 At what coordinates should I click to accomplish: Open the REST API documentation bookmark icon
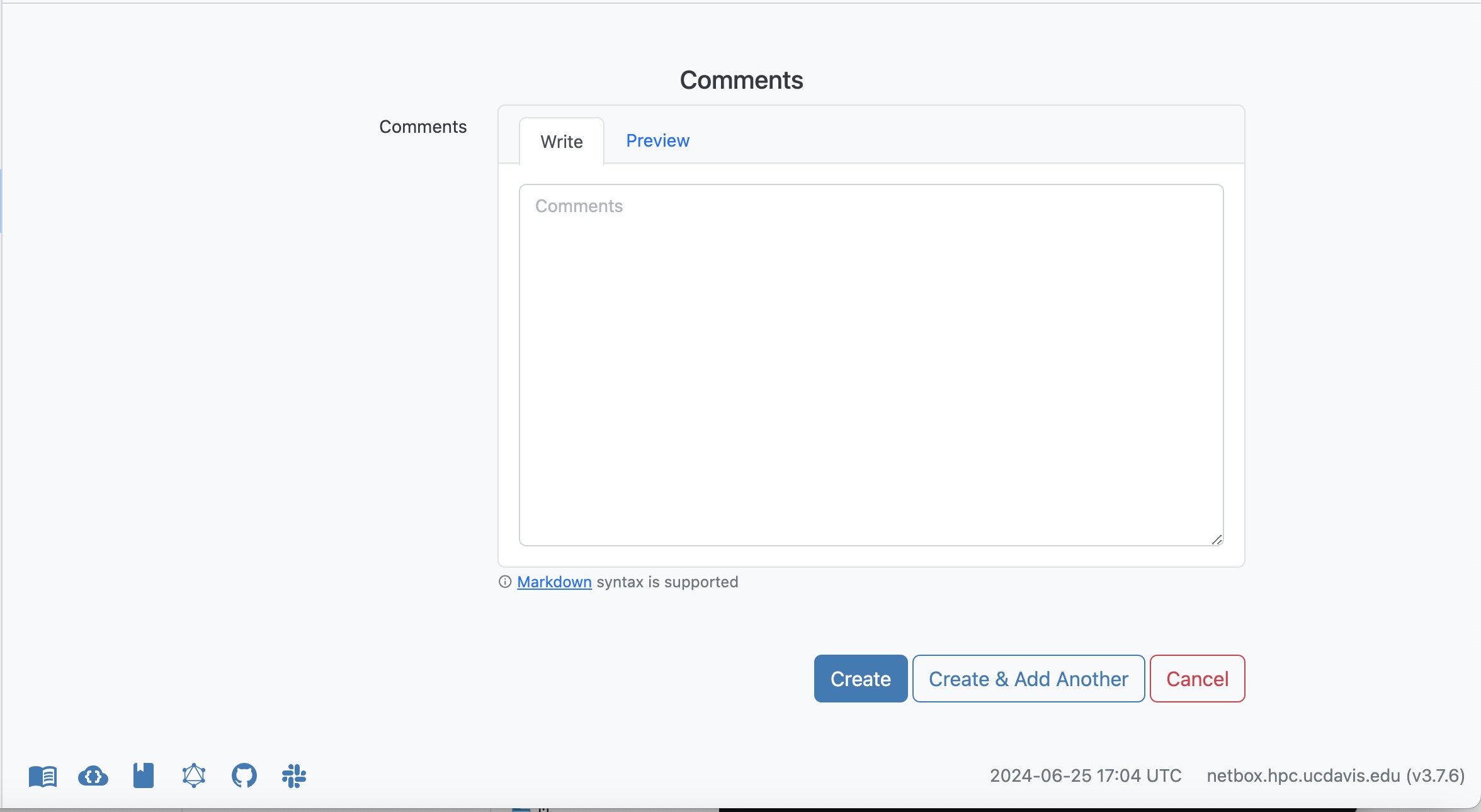pyautogui.click(x=144, y=776)
